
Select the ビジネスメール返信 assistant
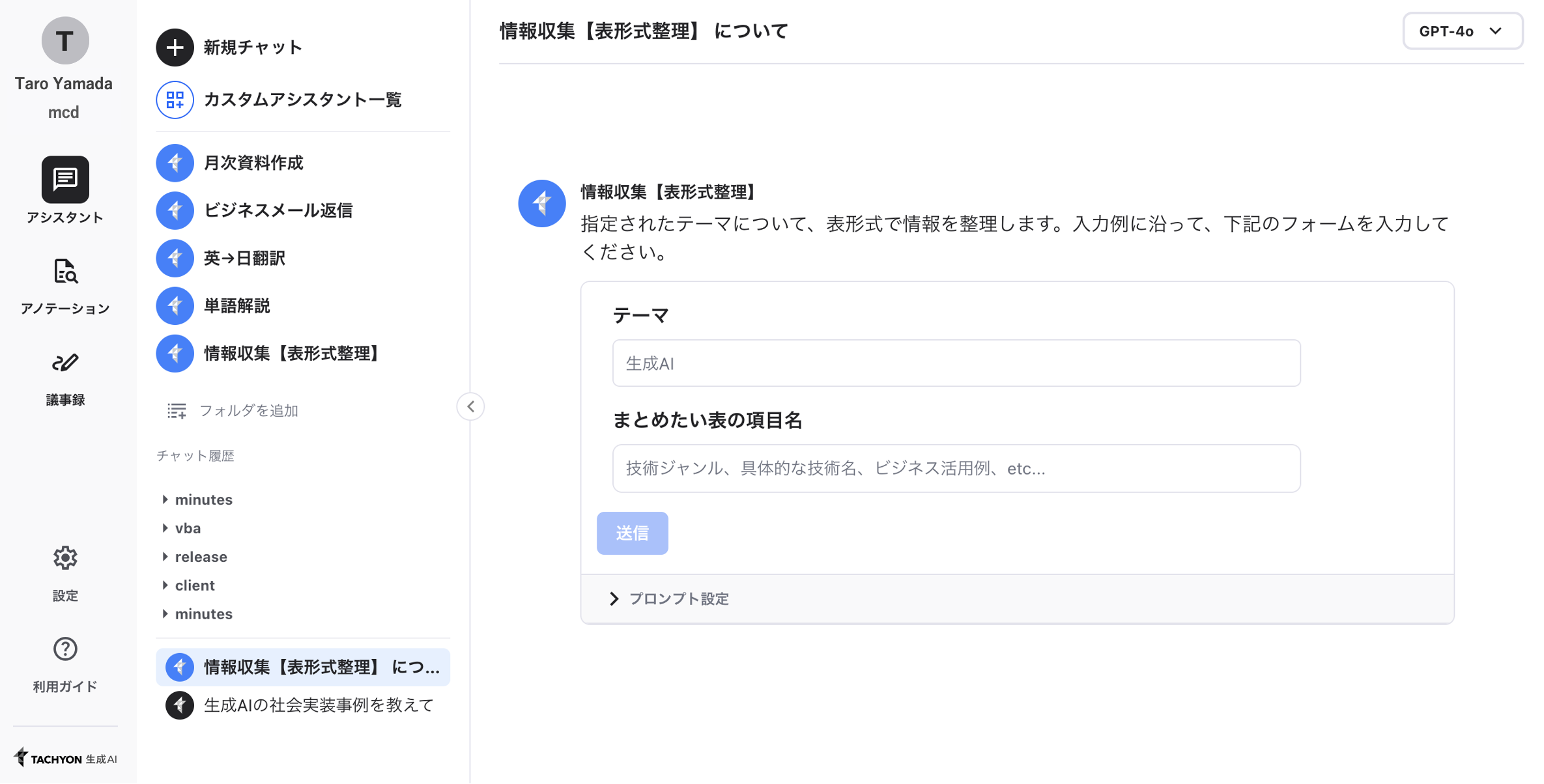point(278,210)
